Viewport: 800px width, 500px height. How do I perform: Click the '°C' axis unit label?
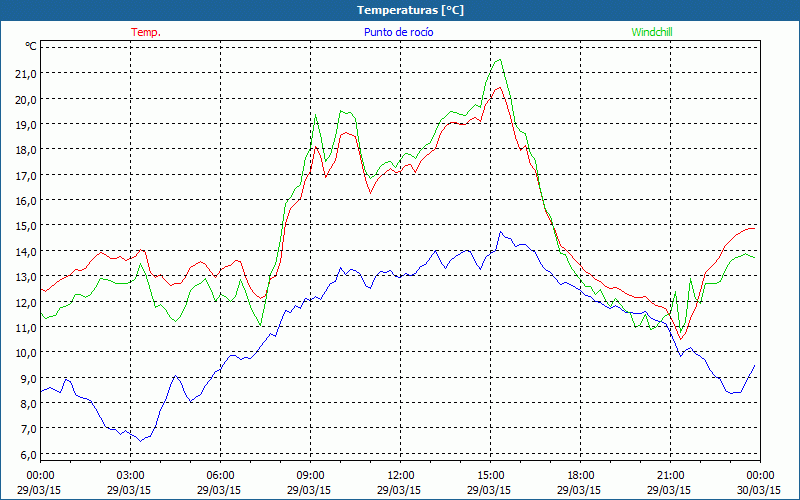point(31,46)
